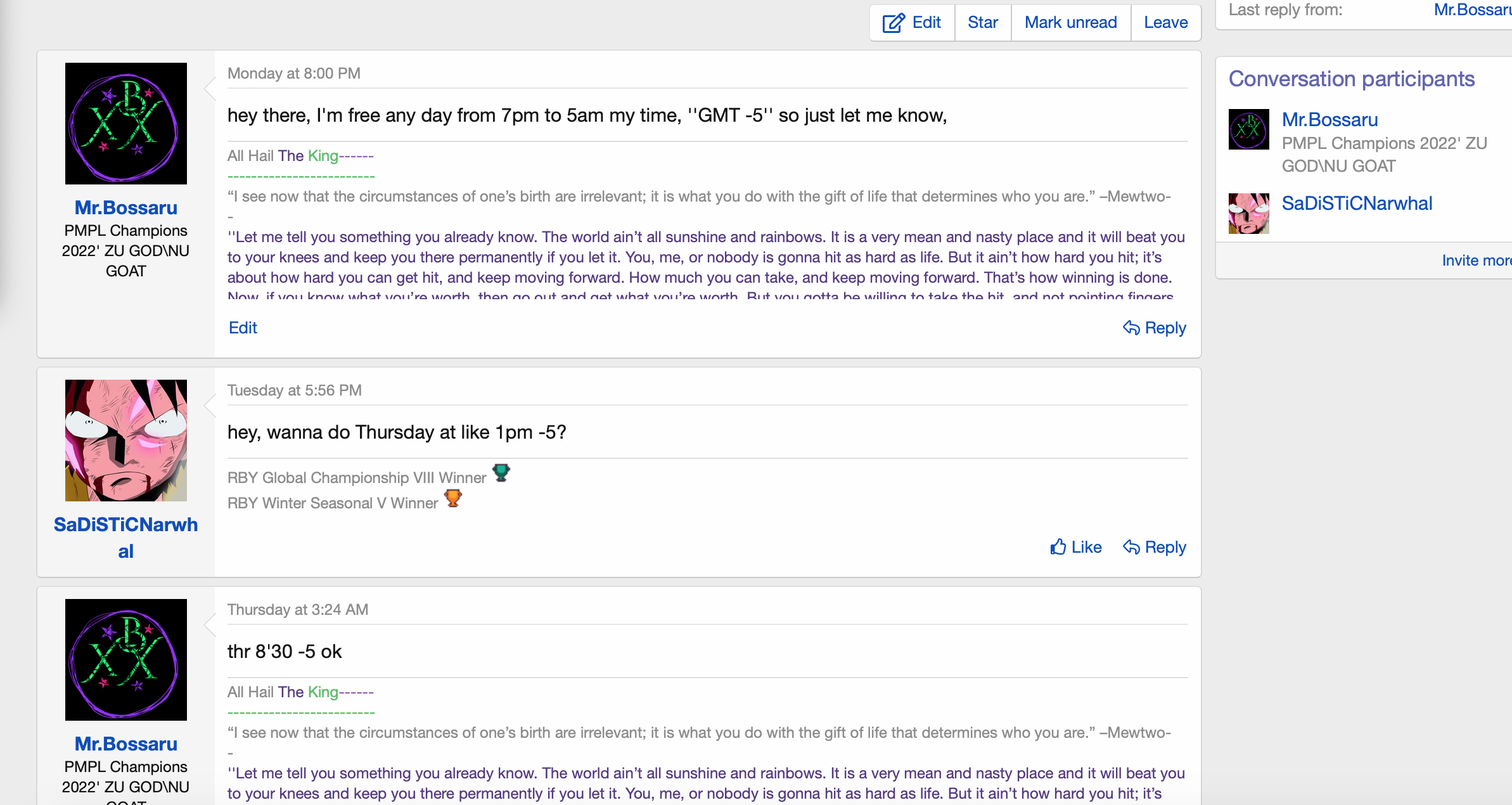Mark the conversation as unread
Viewport: 1512px width, 805px height.
(x=1070, y=23)
